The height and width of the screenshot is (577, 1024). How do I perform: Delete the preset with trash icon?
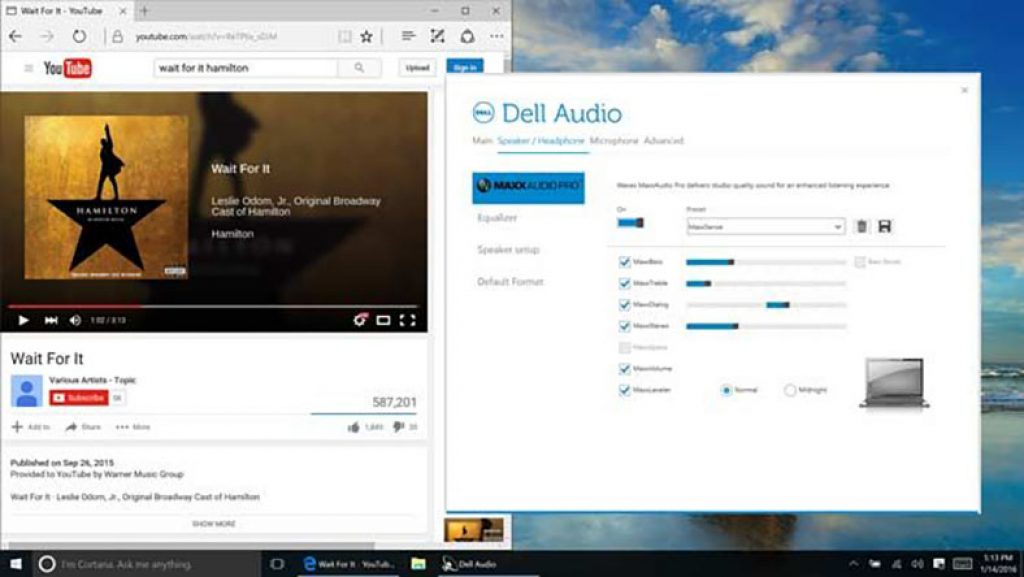(x=862, y=226)
